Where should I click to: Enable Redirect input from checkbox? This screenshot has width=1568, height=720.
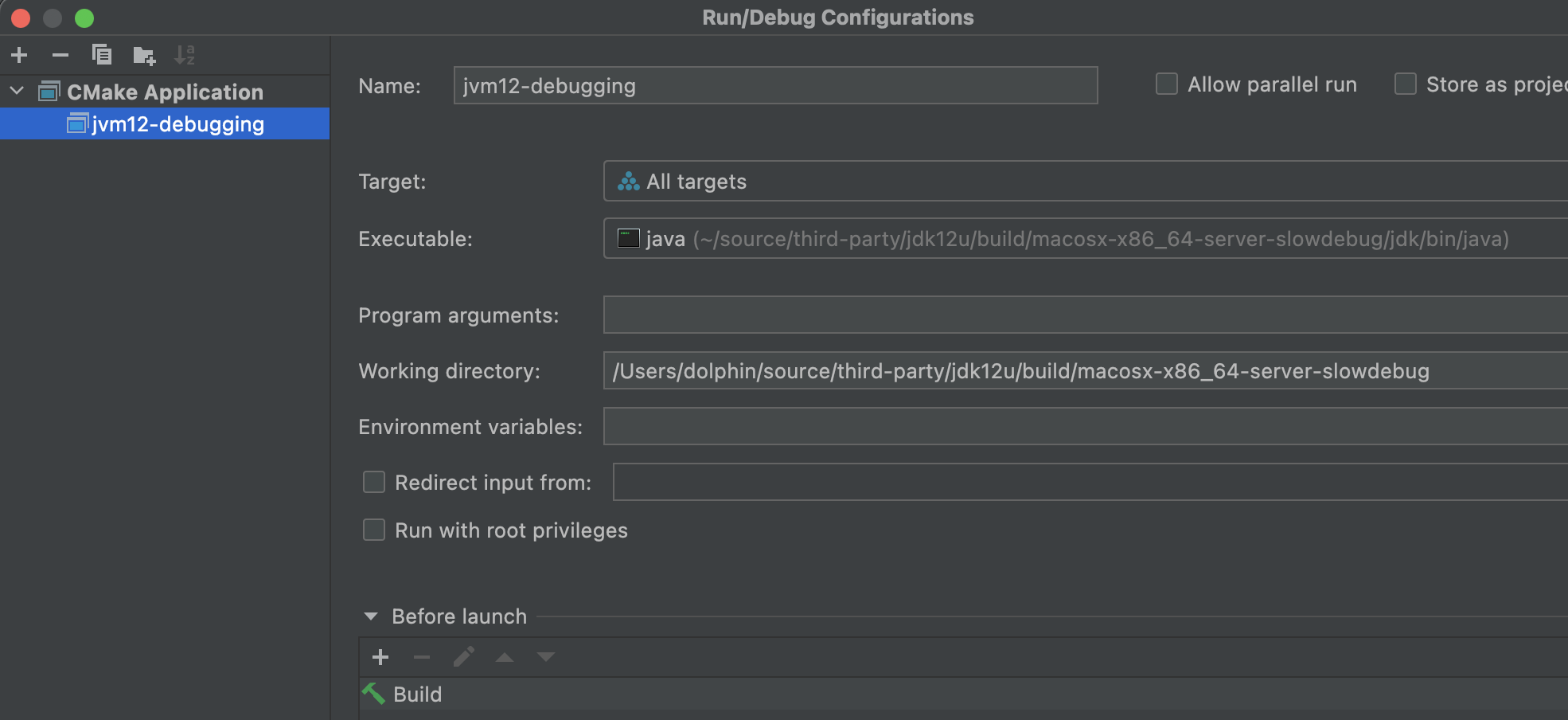pos(374,483)
